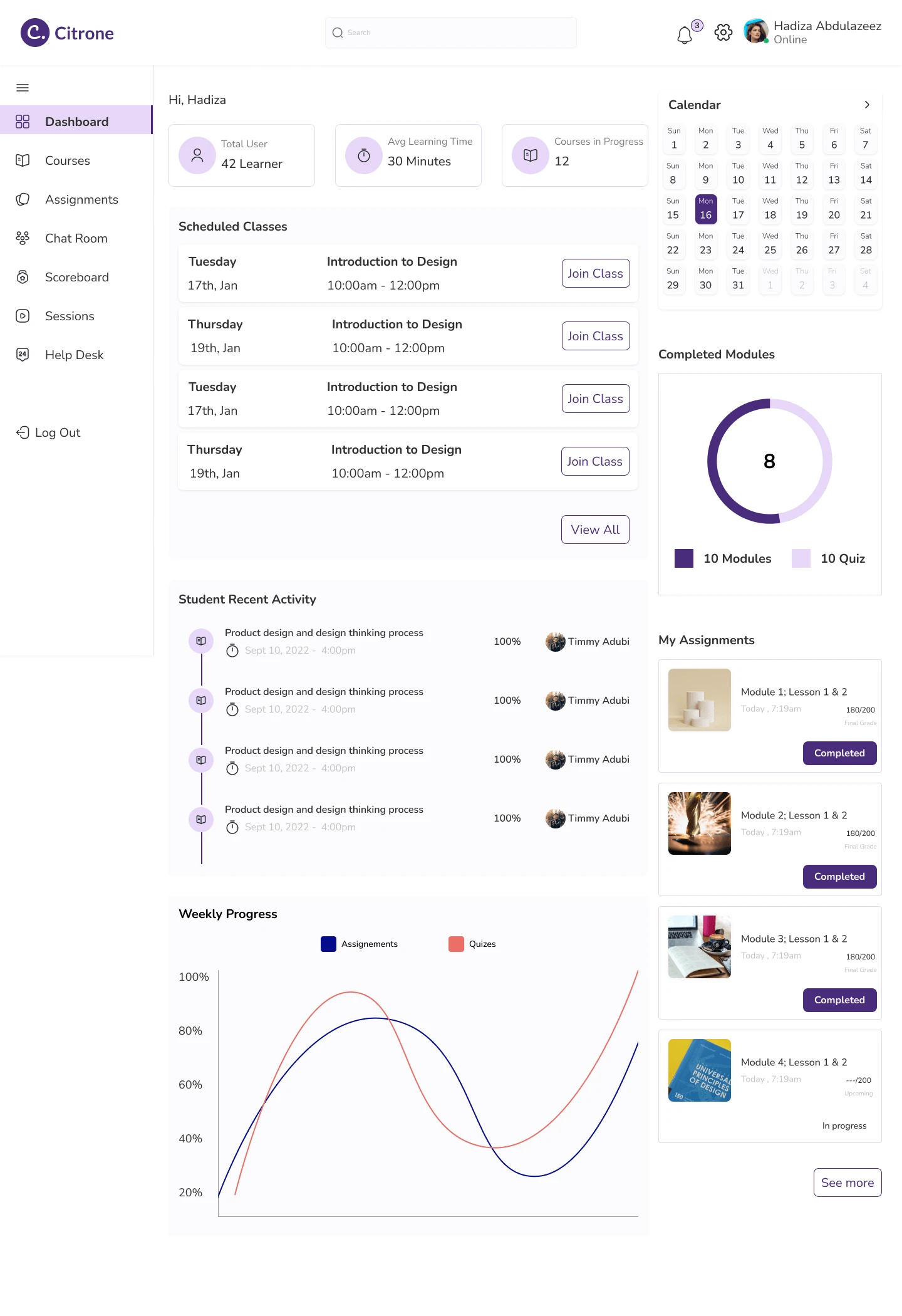Go to Chat Room in sidebar
This screenshot has height=1316, width=902.
76,238
